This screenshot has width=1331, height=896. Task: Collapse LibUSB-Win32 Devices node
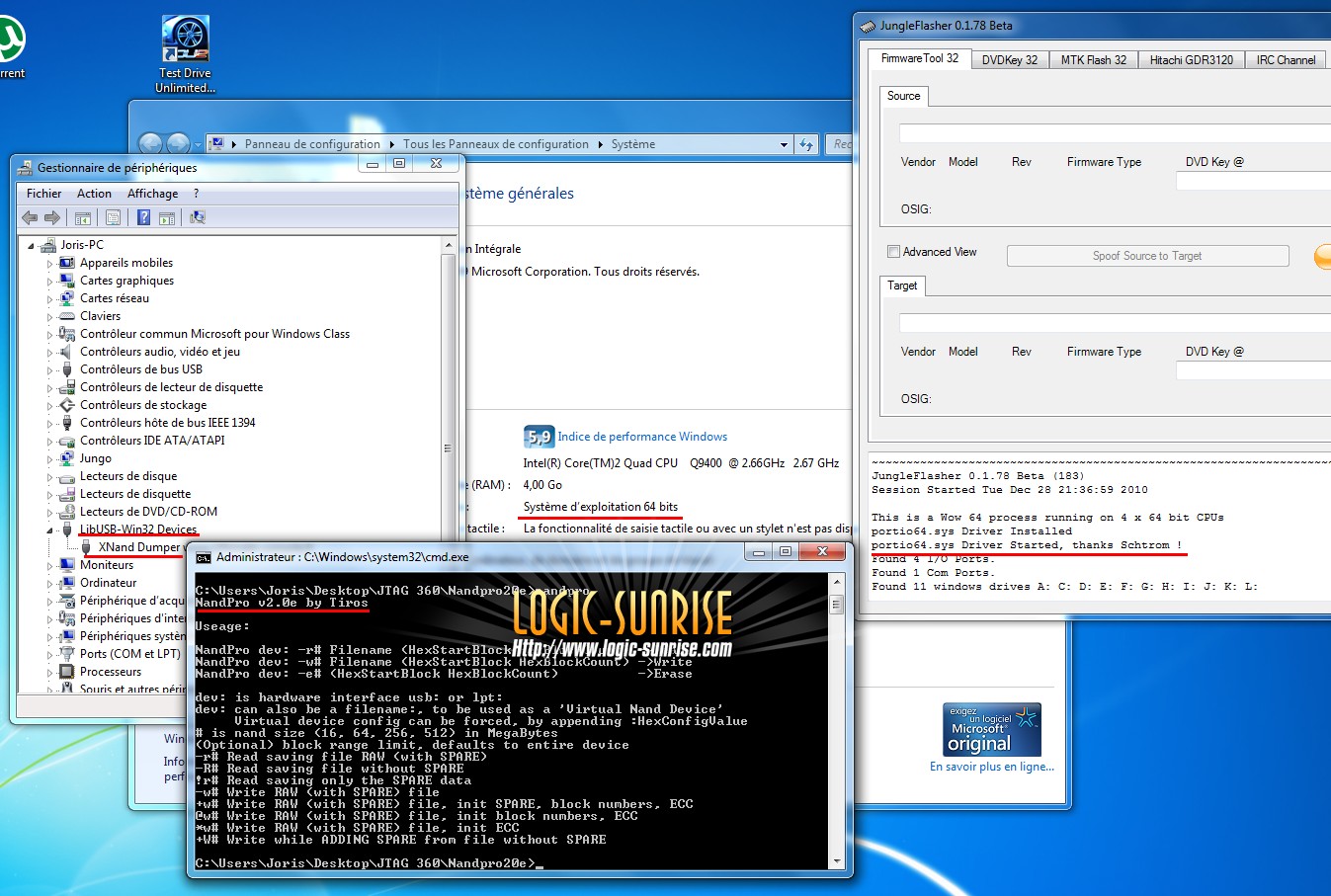49,529
